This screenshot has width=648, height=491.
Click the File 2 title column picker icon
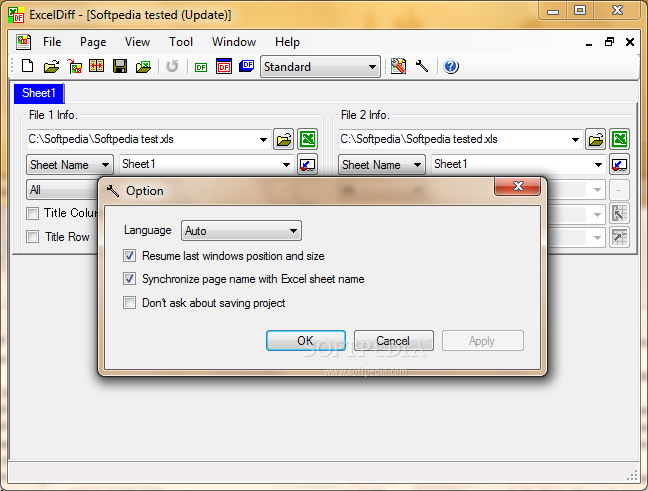619,213
